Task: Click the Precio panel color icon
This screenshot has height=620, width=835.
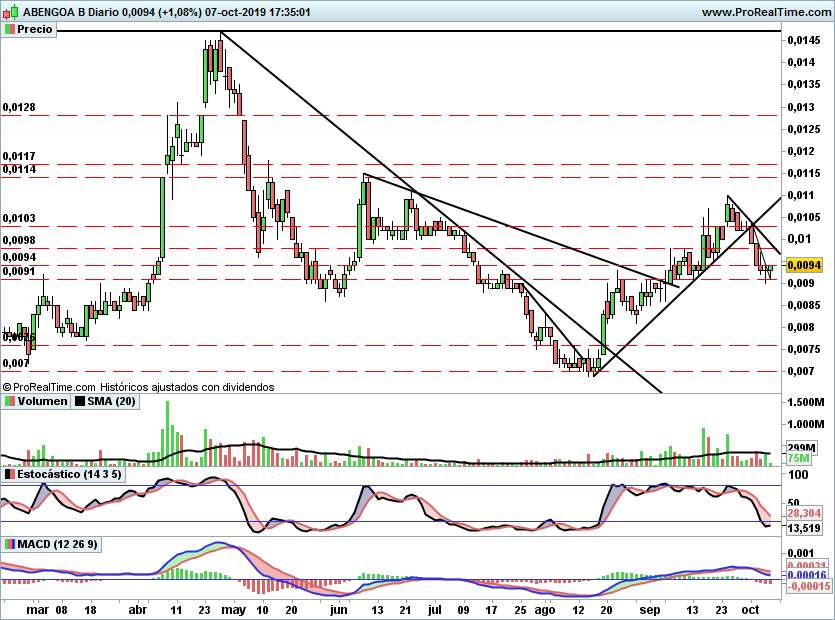Action: pos(9,29)
